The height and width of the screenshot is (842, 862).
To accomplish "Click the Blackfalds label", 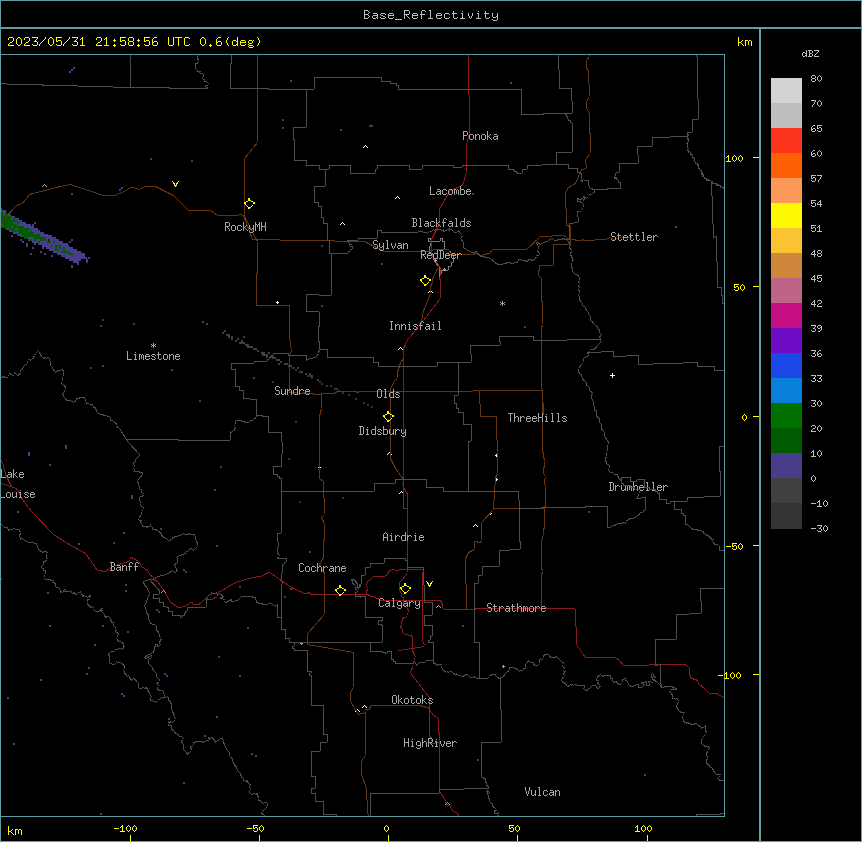I will [x=441, y=223].
